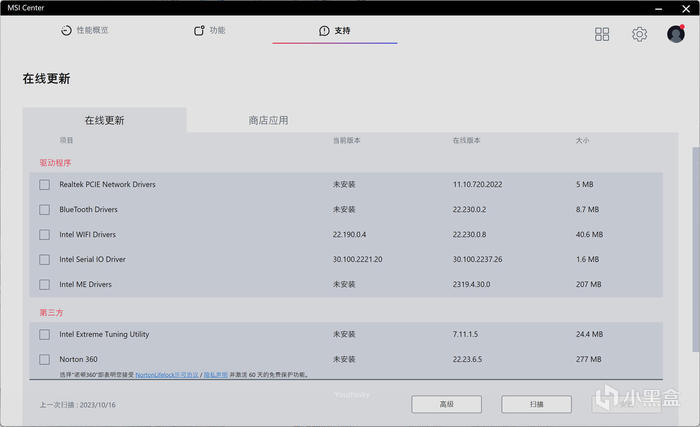Click online version 30.100.2237.26

(x=477, y=260)
